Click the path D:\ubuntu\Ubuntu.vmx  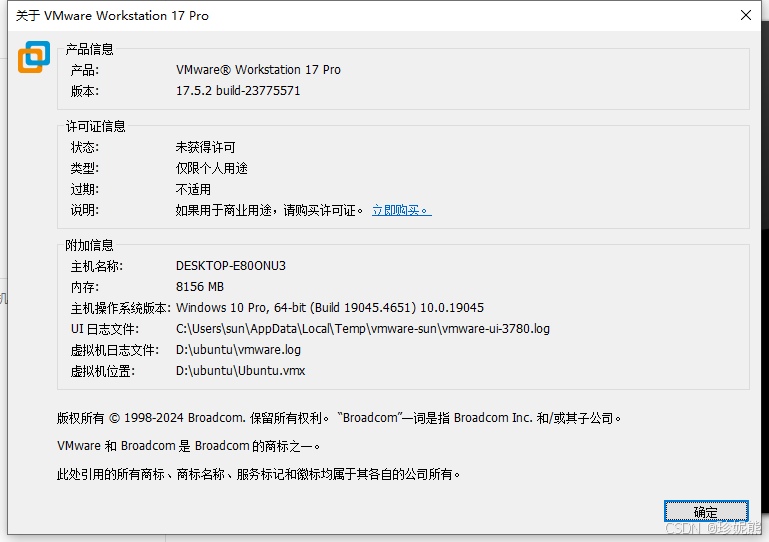pos(240,371)
